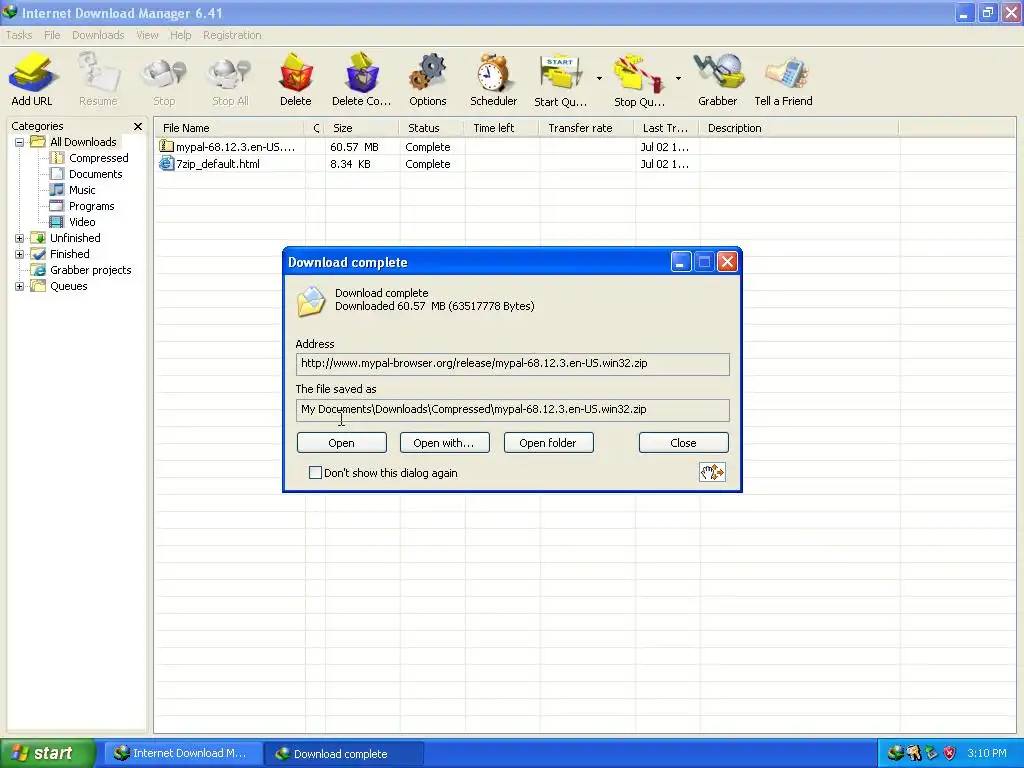Click the Download complete taskbar button
Image resolution: width=1024 pixels, height=768 pixels.
[344, 753]
